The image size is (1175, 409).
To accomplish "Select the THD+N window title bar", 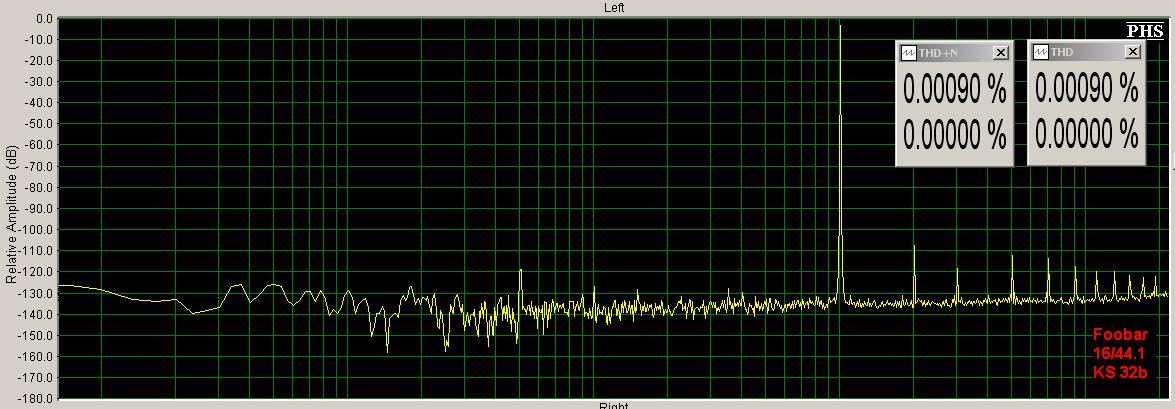I will point(955,52).
